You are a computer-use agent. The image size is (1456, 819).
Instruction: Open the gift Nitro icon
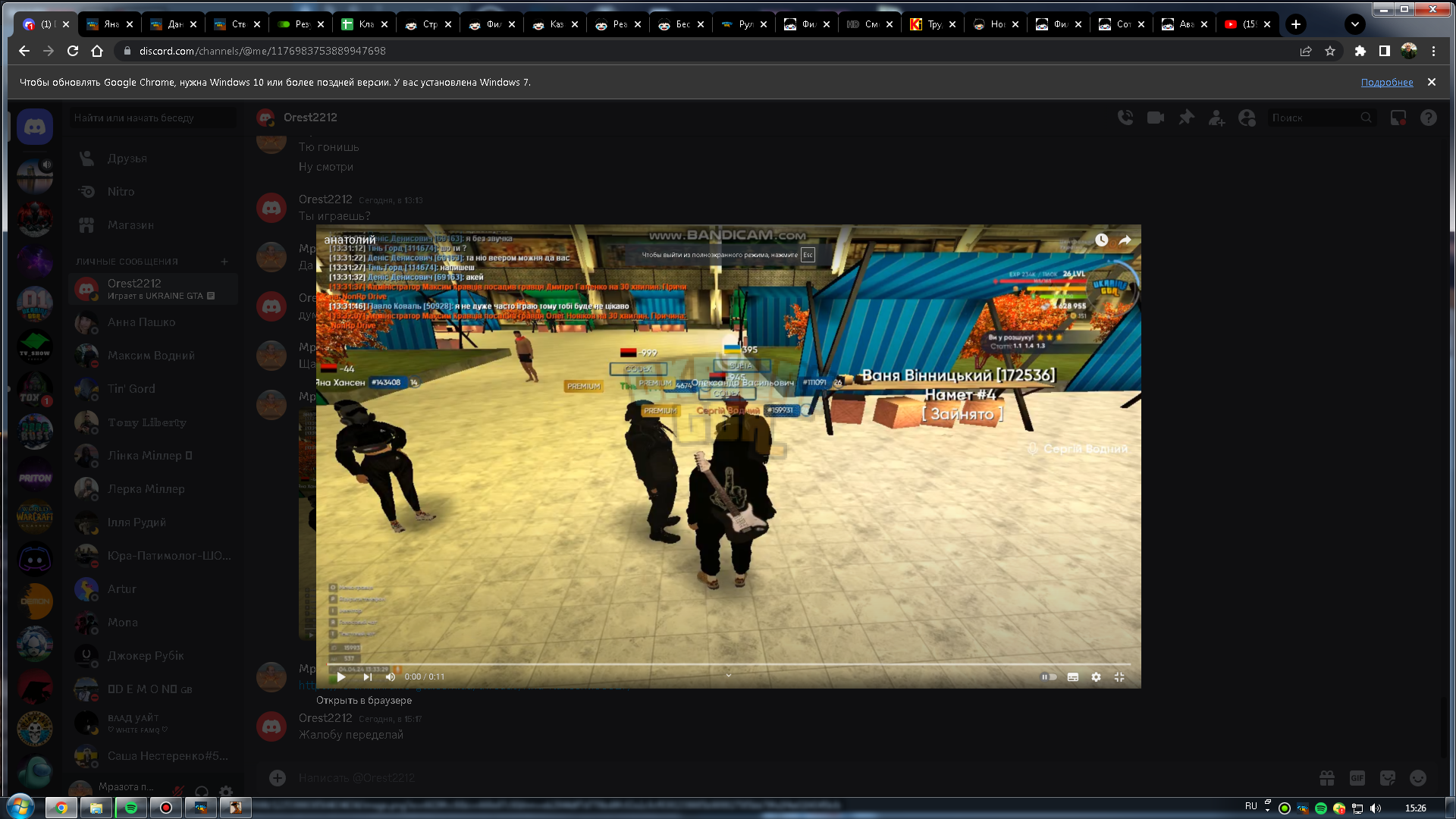coord(1327,778)
